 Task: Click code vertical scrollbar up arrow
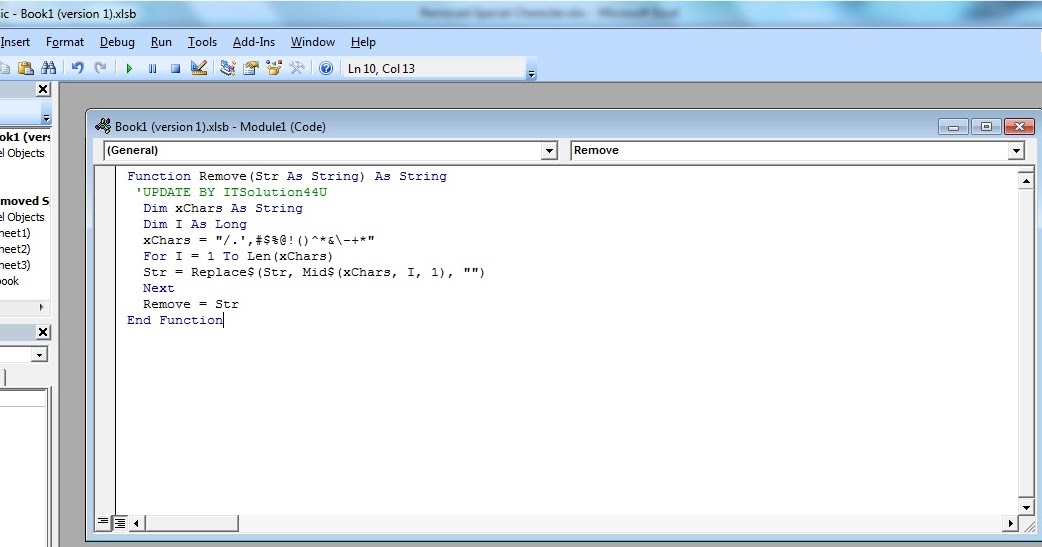tap(1026, 180)
